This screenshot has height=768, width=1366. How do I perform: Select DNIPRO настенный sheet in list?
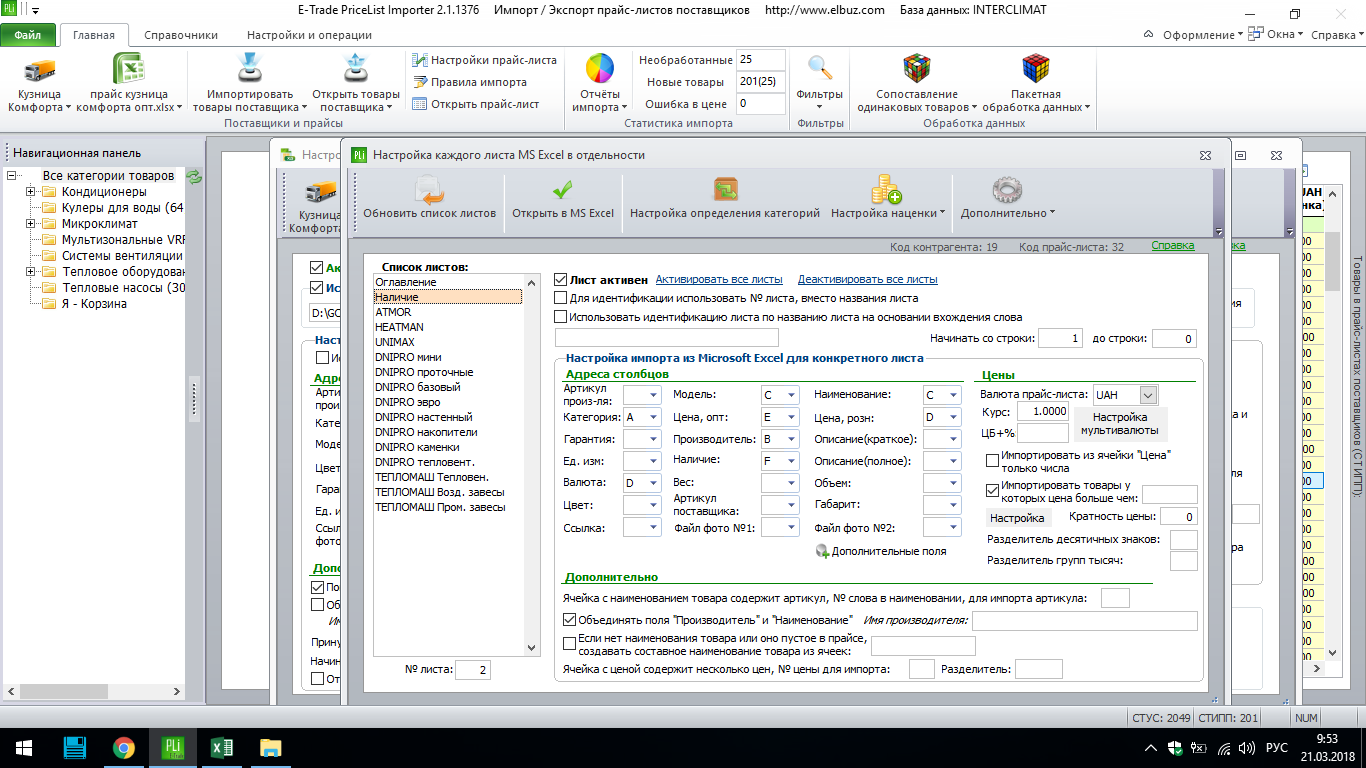(x=424, y=417)
